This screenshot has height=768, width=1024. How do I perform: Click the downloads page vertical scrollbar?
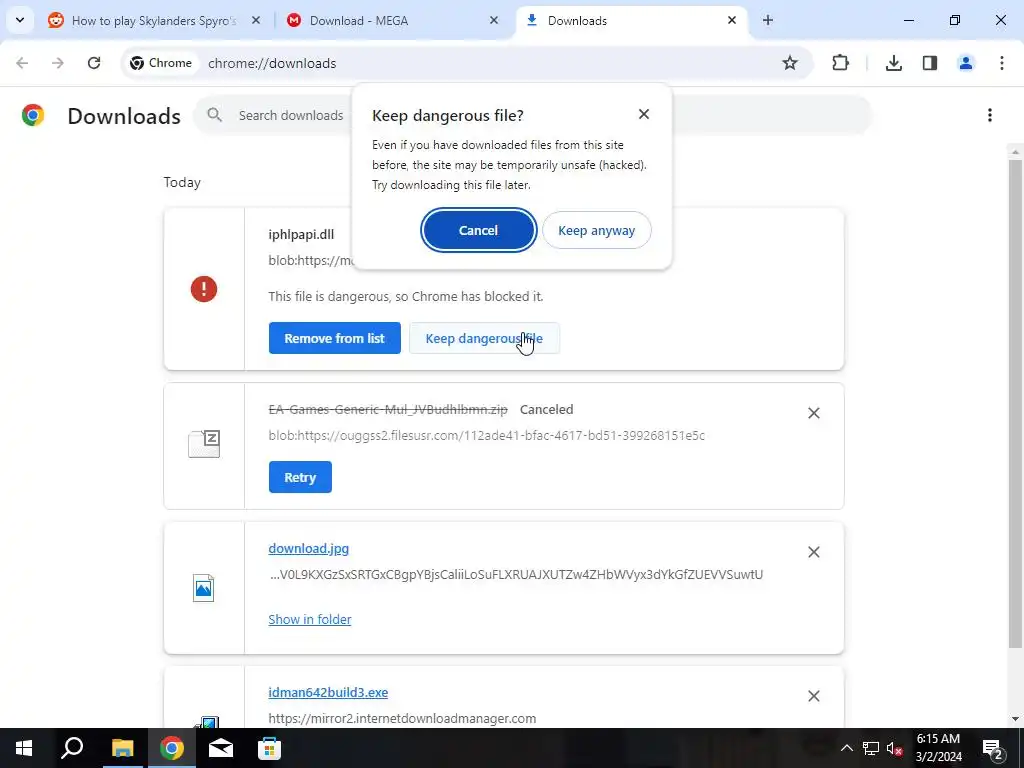(1015, 402)
